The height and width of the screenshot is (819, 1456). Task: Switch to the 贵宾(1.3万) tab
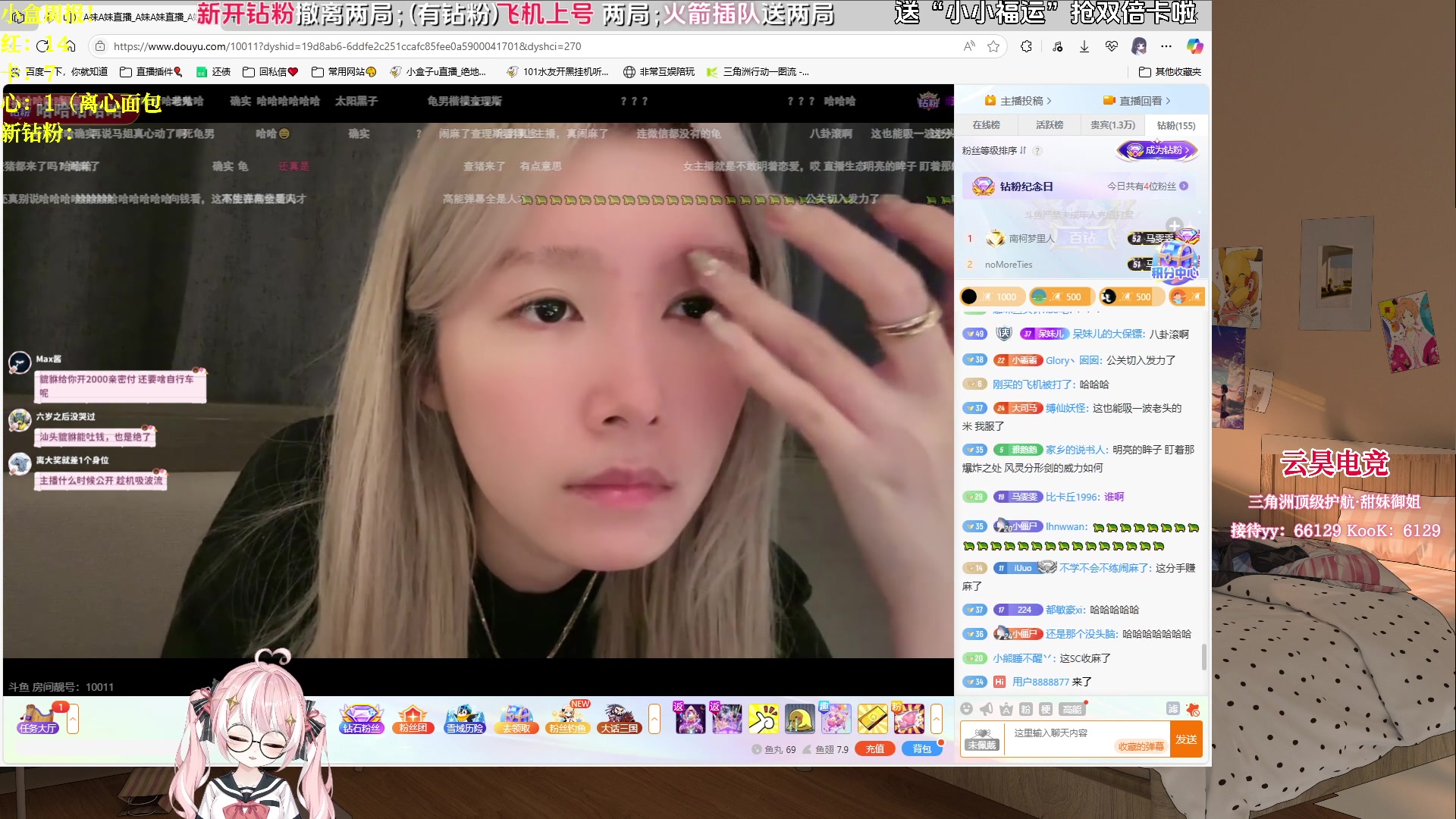pyautogui.click(x=1112, y=125)
